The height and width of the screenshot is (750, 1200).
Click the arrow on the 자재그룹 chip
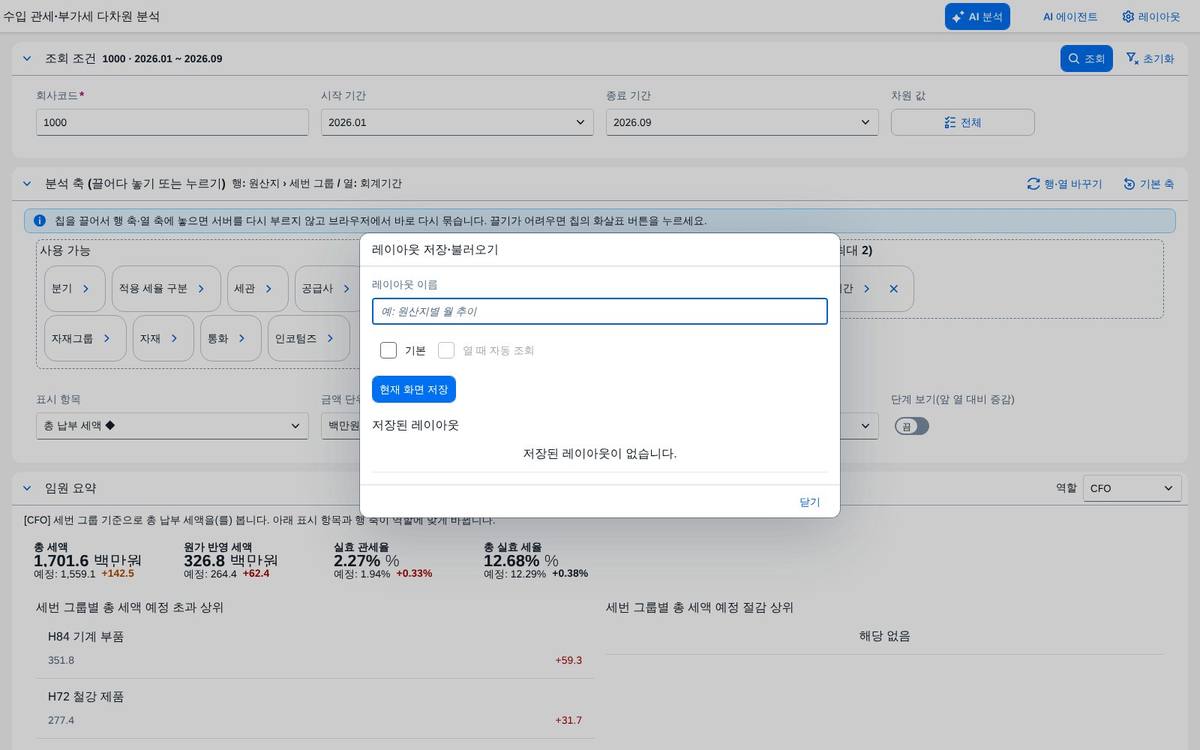click(107, 338)
